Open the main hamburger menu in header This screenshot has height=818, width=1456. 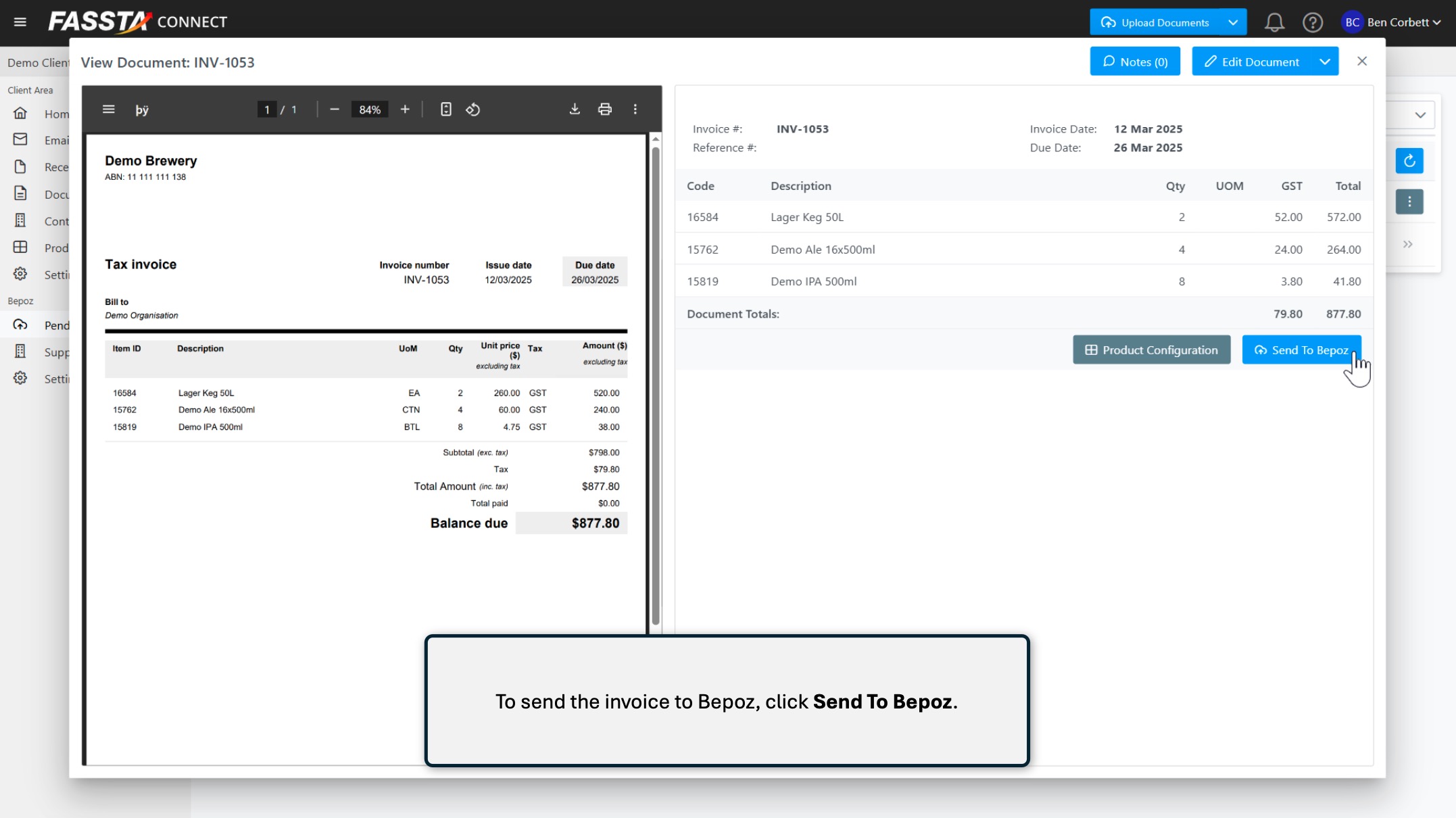point(20,22)
